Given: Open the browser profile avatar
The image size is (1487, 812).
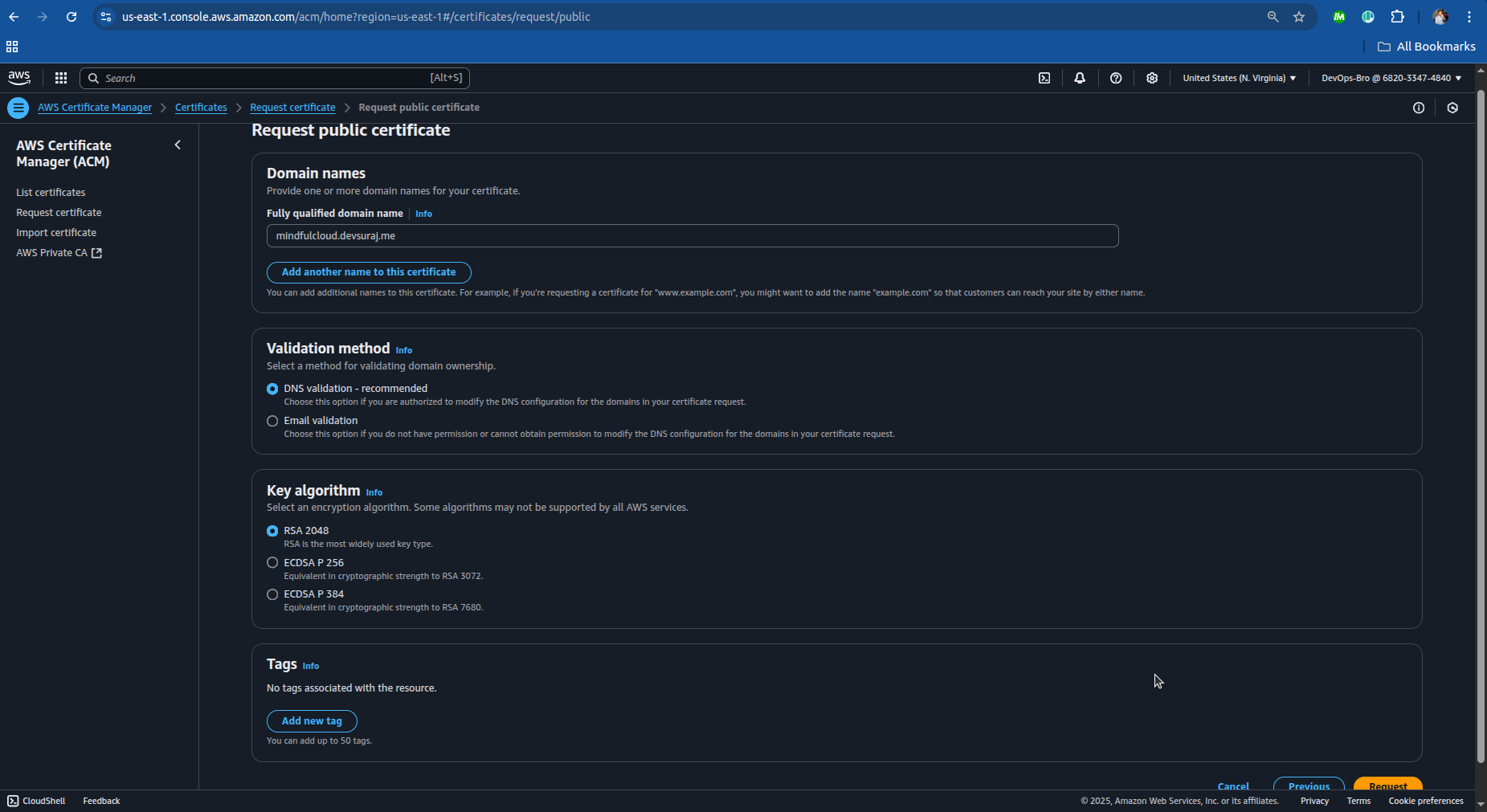Looking at the screenshot, I should click(x=1440, y=17).
